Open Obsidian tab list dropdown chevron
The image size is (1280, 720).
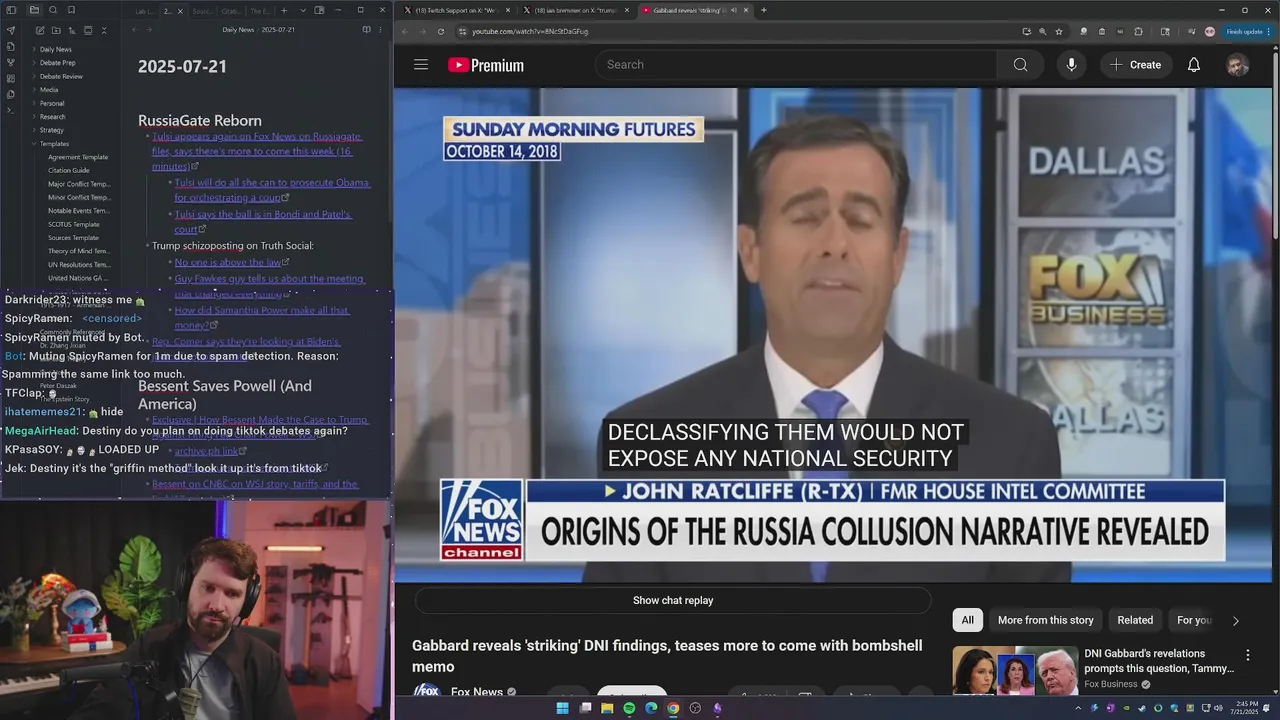click(301, 10)
